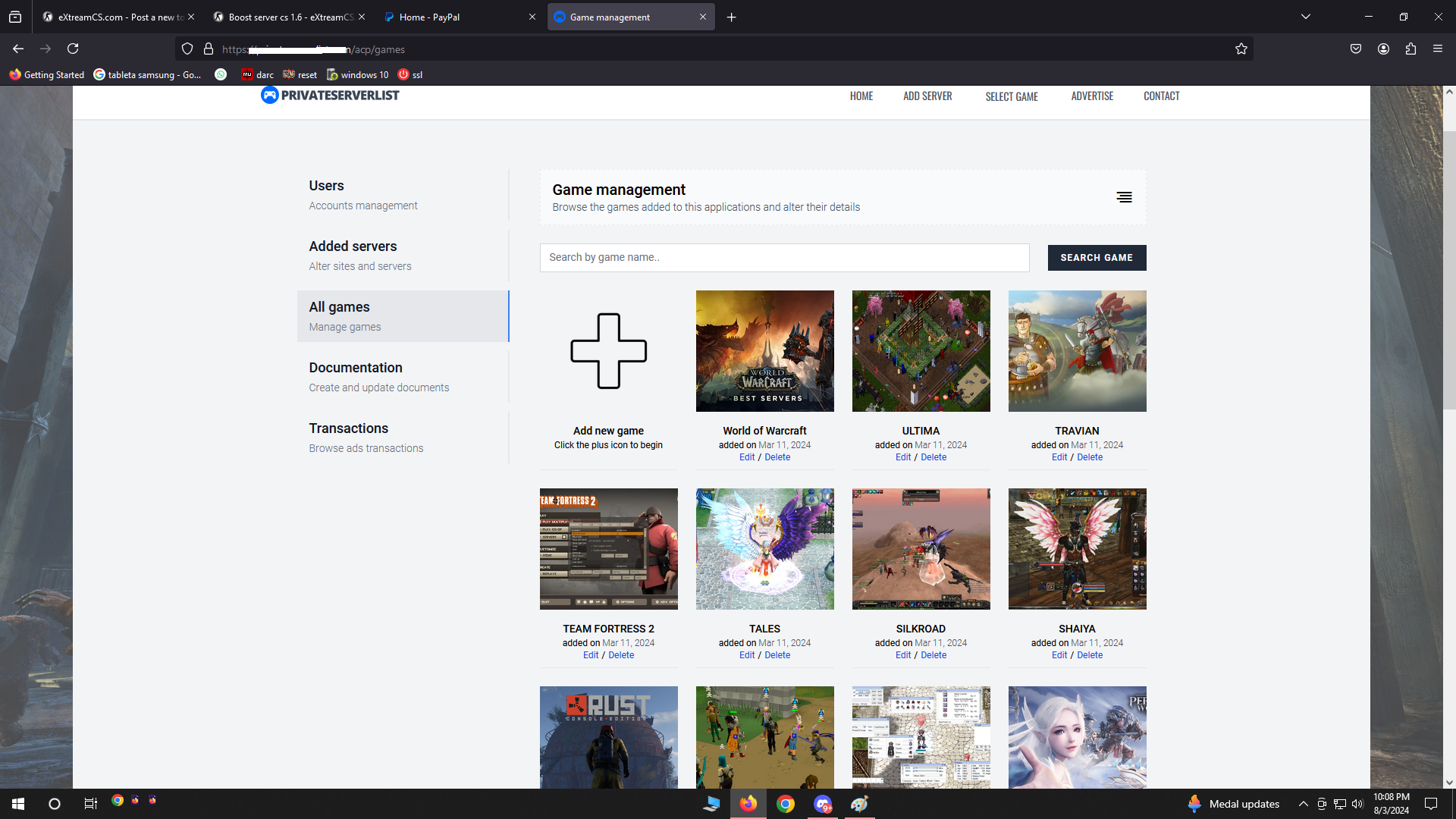Open the Firefox account icon

tap(1383, 49)
